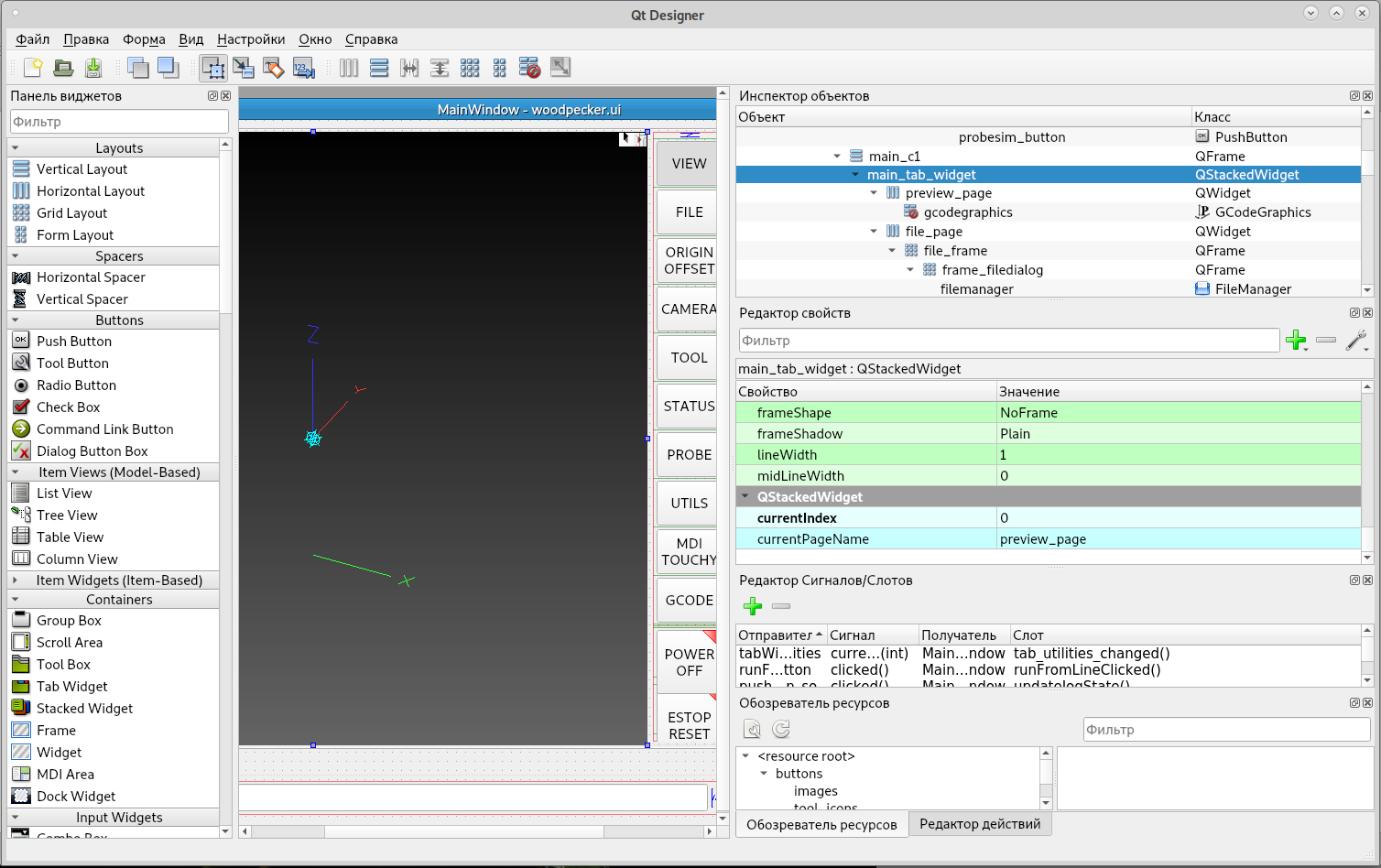This screenshot has width=1381, height=868.
Task: Close the Панель виджетов dock
Action: coord(225,96)
